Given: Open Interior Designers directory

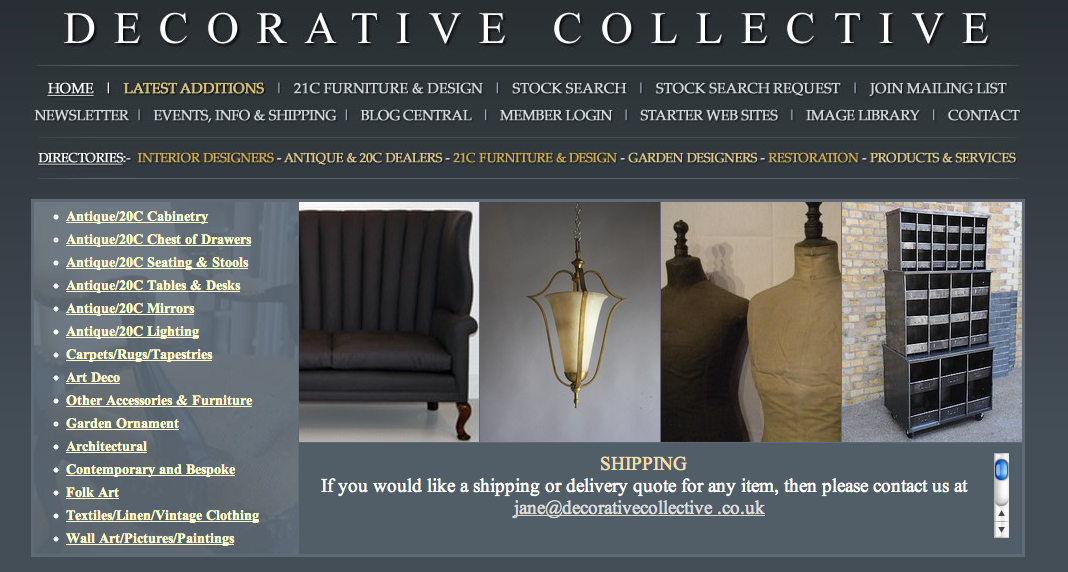Looking at the screenshot, I should click(206, 158).
